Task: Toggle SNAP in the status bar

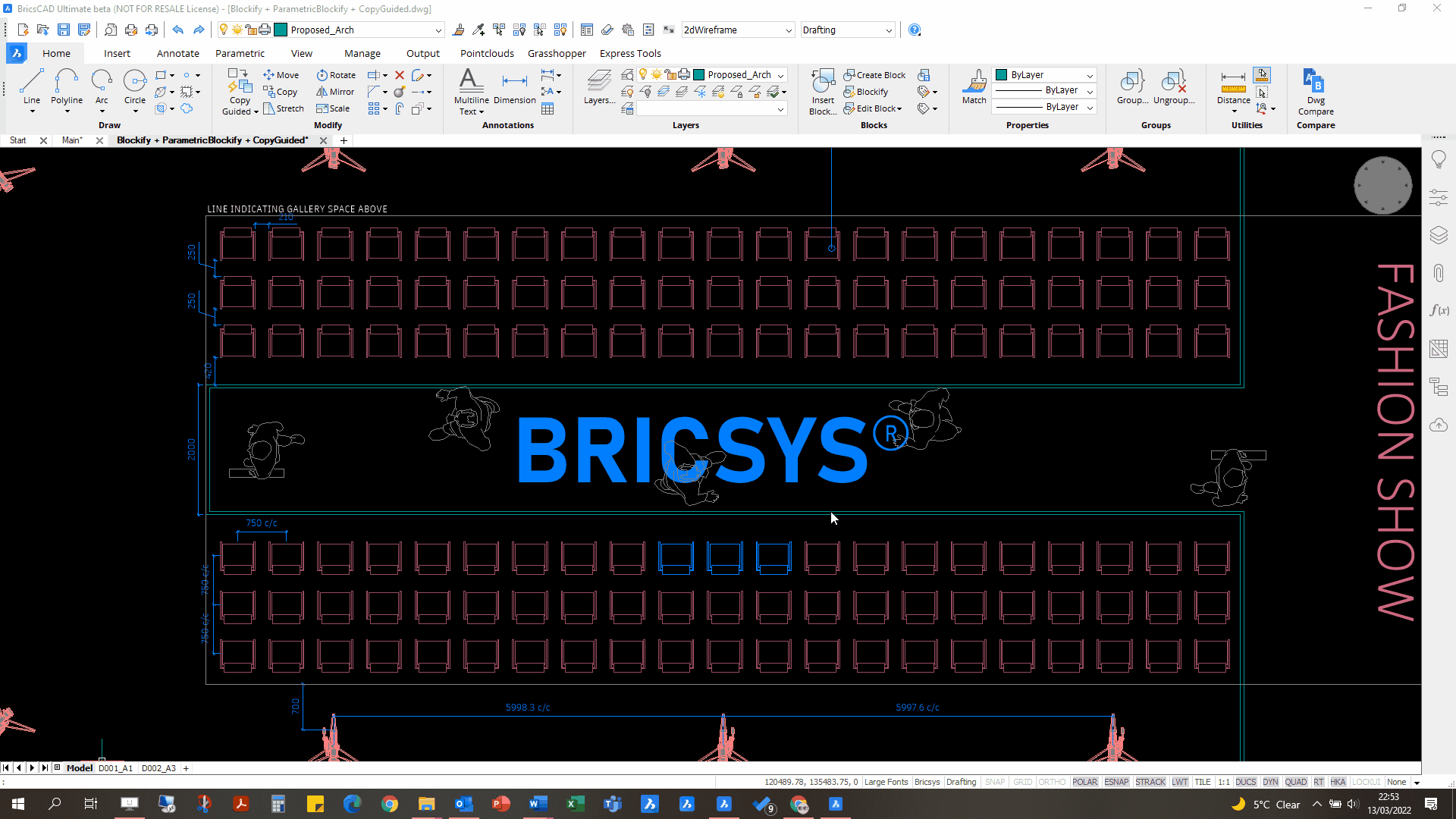Action: 994,782
